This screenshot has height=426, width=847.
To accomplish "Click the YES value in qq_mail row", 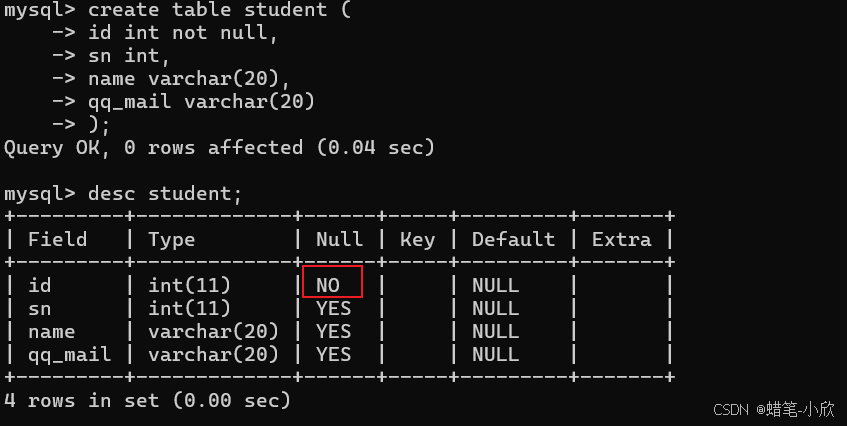I will [x=334, y=355].
